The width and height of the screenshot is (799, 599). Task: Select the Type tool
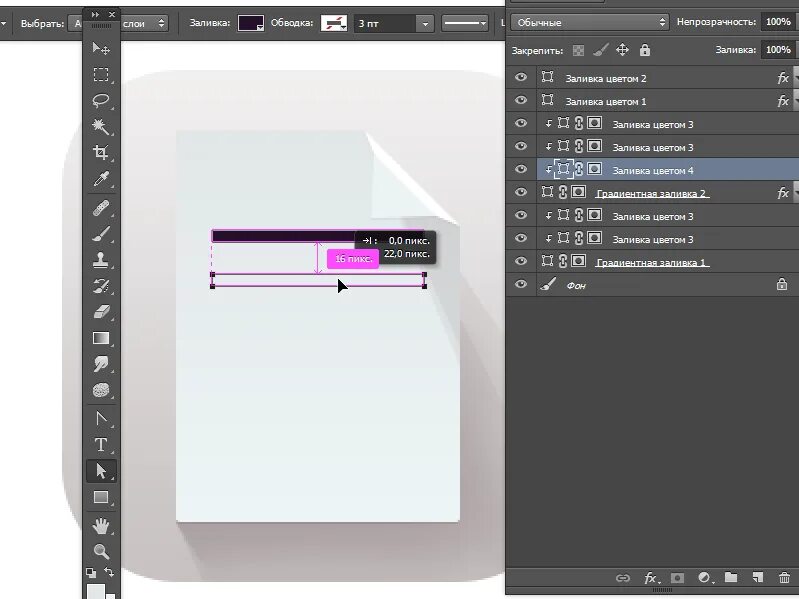101,445
